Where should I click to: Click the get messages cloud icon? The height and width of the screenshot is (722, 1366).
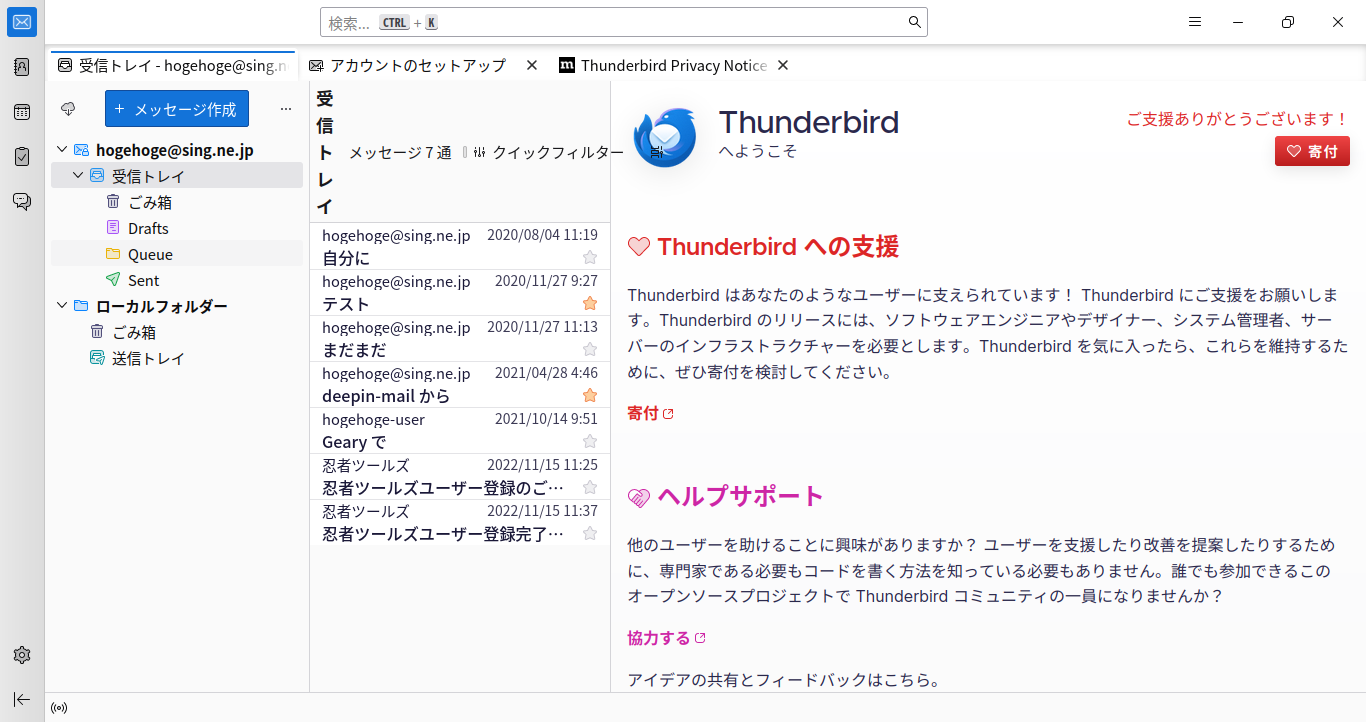pos(69,109)
